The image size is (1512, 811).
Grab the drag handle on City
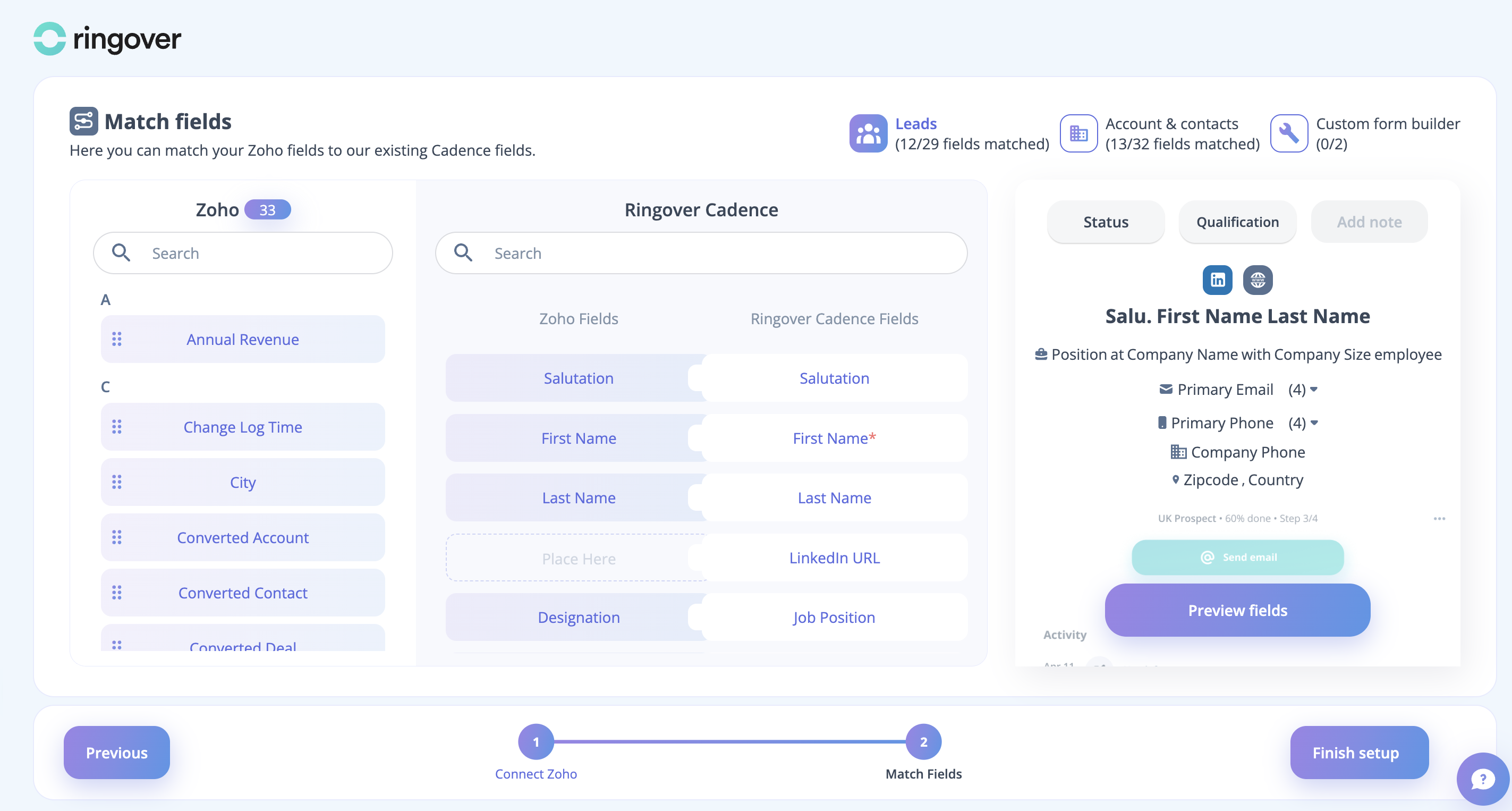point(117,481)
